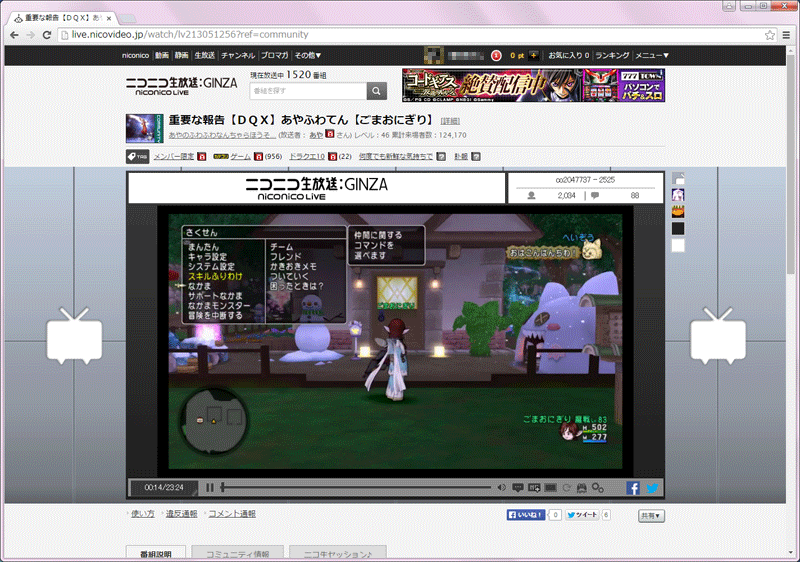Screen dimensions: 800x562
Task: Open 生放送 in the top navigation
Action: [205, 55]
